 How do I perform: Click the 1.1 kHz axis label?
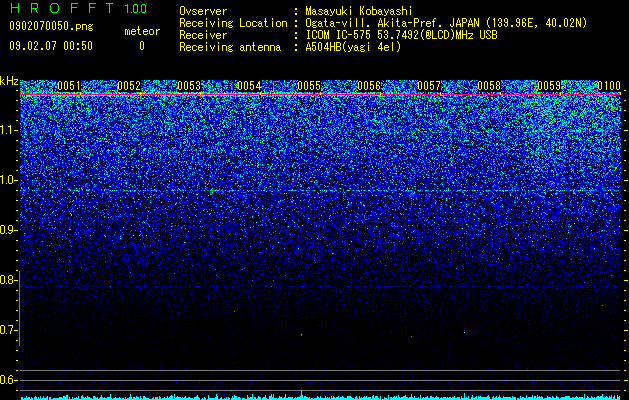(9, 130)
